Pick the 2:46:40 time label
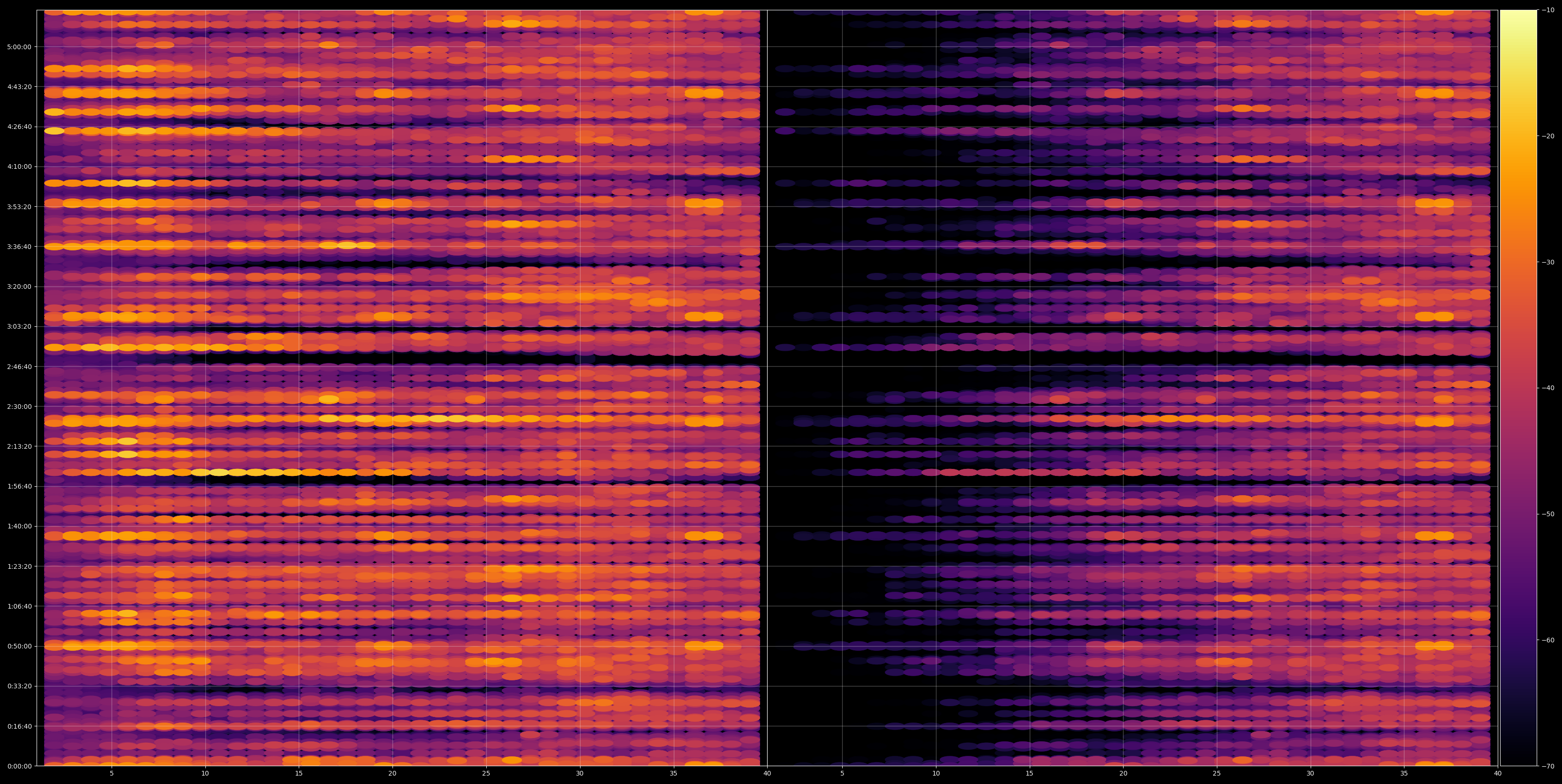 click(19, 366)
